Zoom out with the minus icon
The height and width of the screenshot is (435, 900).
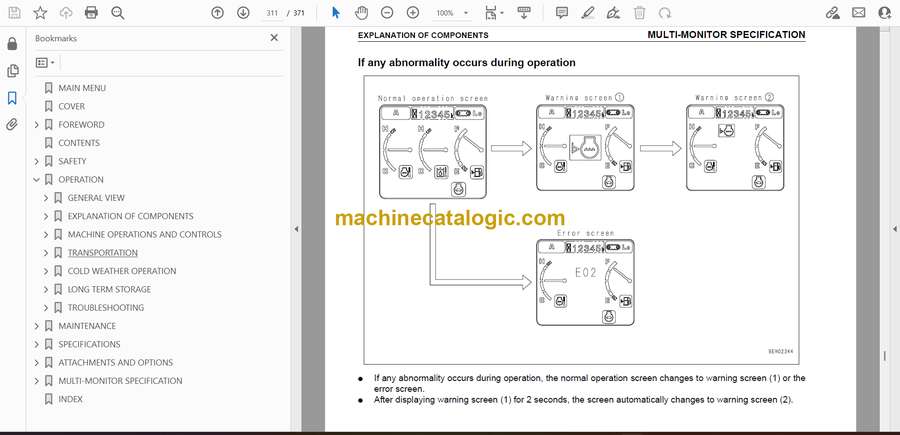tap(387, 13)
